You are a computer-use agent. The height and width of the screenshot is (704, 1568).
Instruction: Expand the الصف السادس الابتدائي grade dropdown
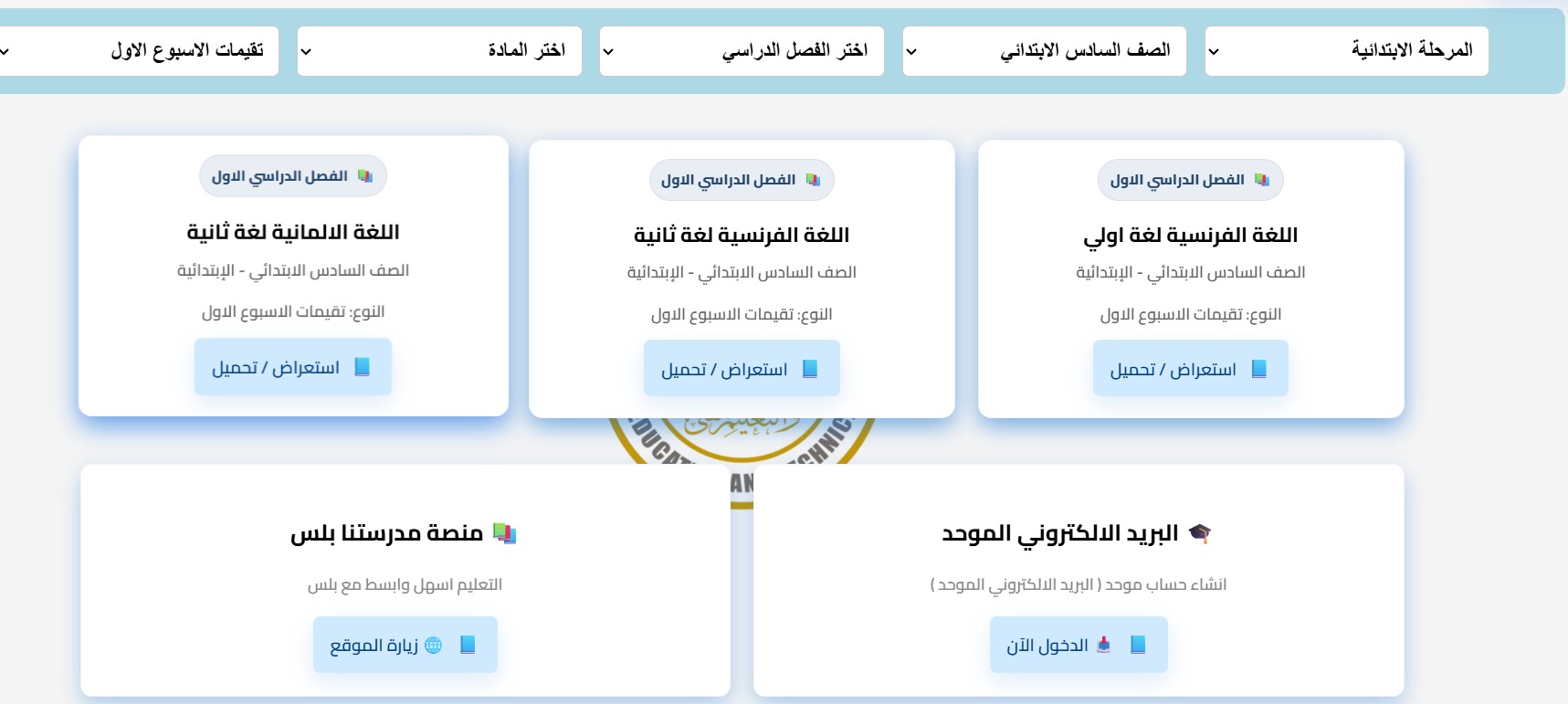pyautogui.click(x=1044, y=51)
